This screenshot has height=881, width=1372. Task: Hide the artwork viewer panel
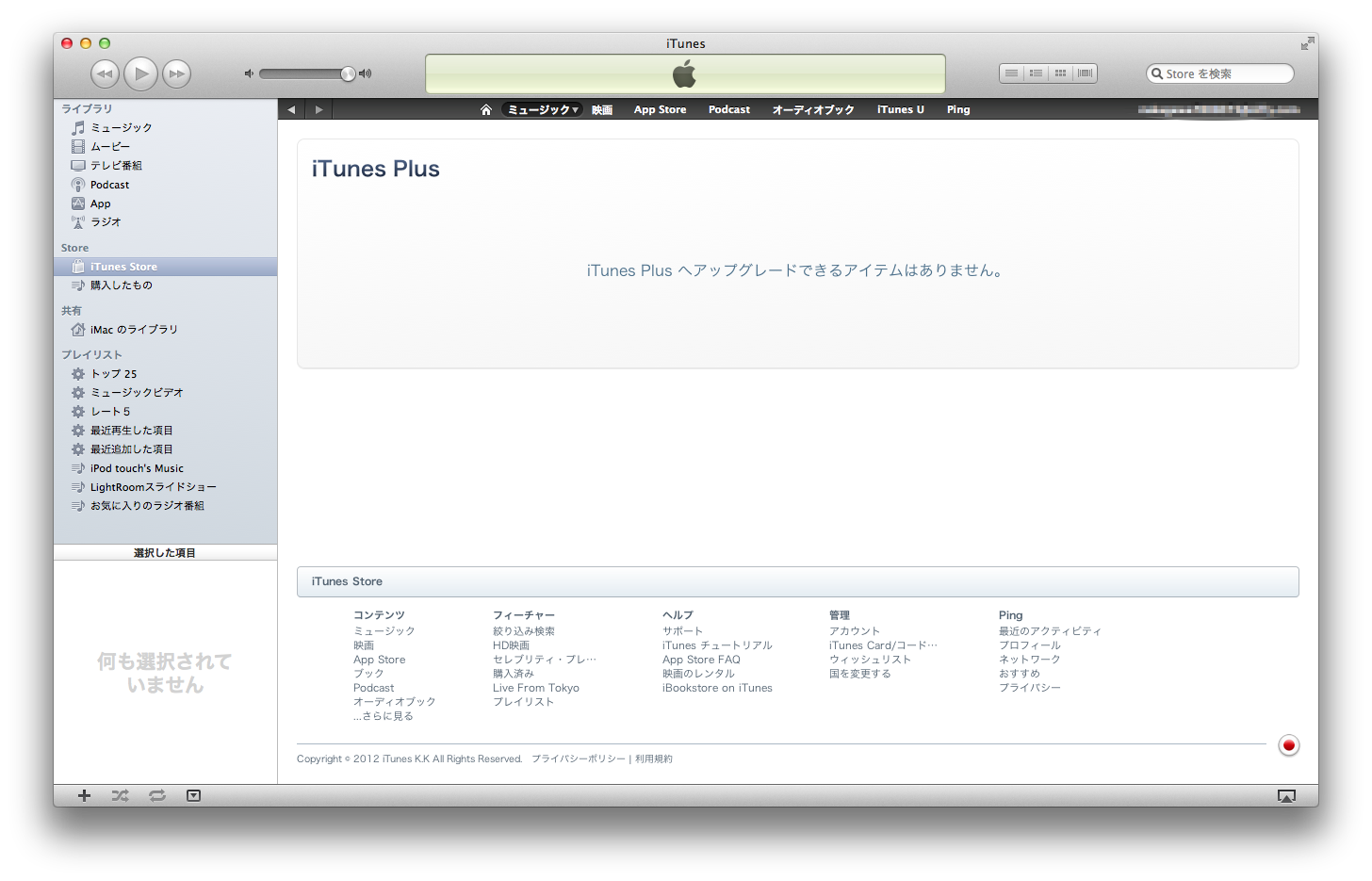193,795
